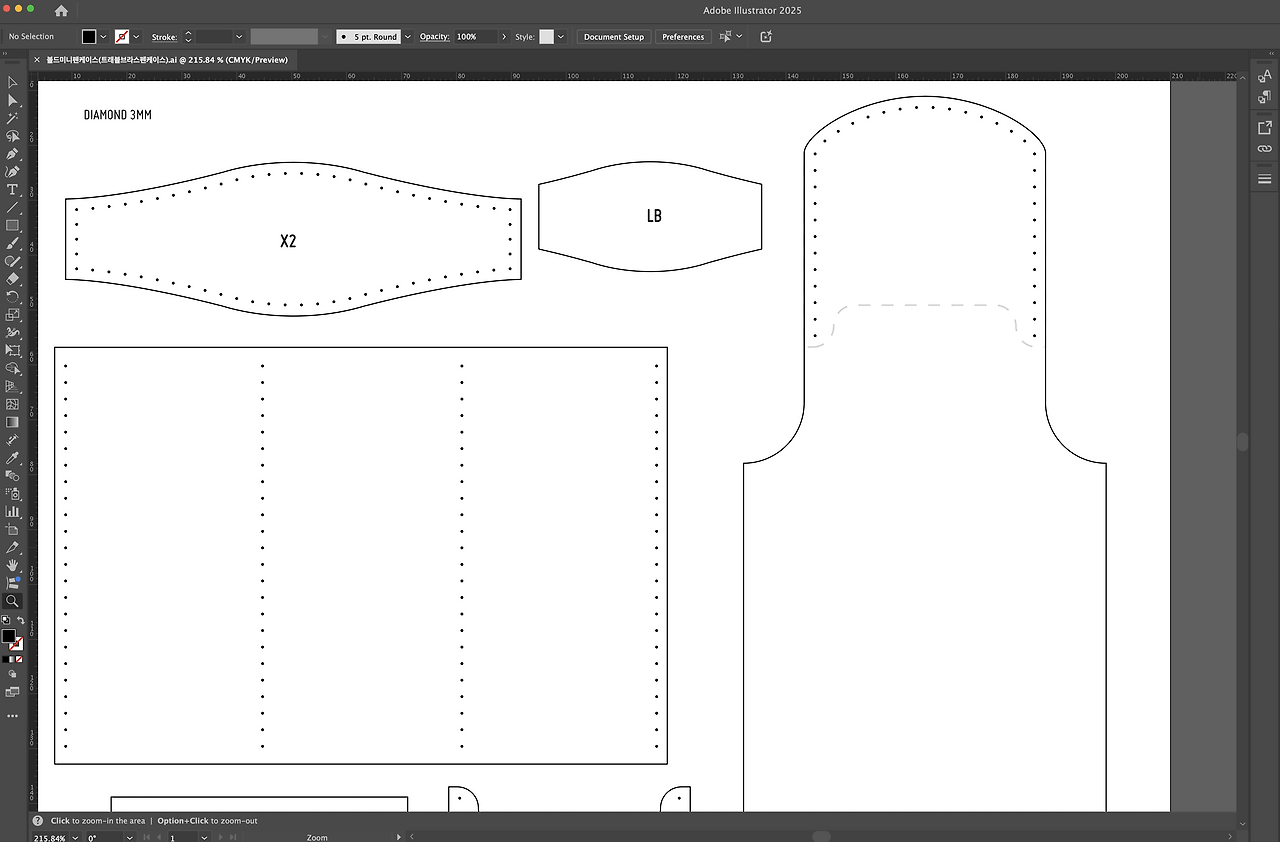
Task: Click the Stroke panel label link
Action: (x=164, y=37)
